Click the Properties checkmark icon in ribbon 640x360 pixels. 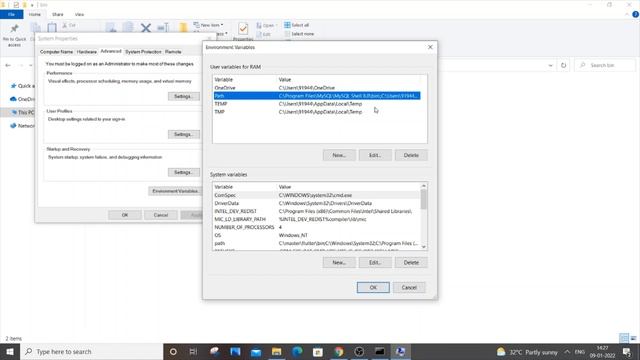(243, 29)
